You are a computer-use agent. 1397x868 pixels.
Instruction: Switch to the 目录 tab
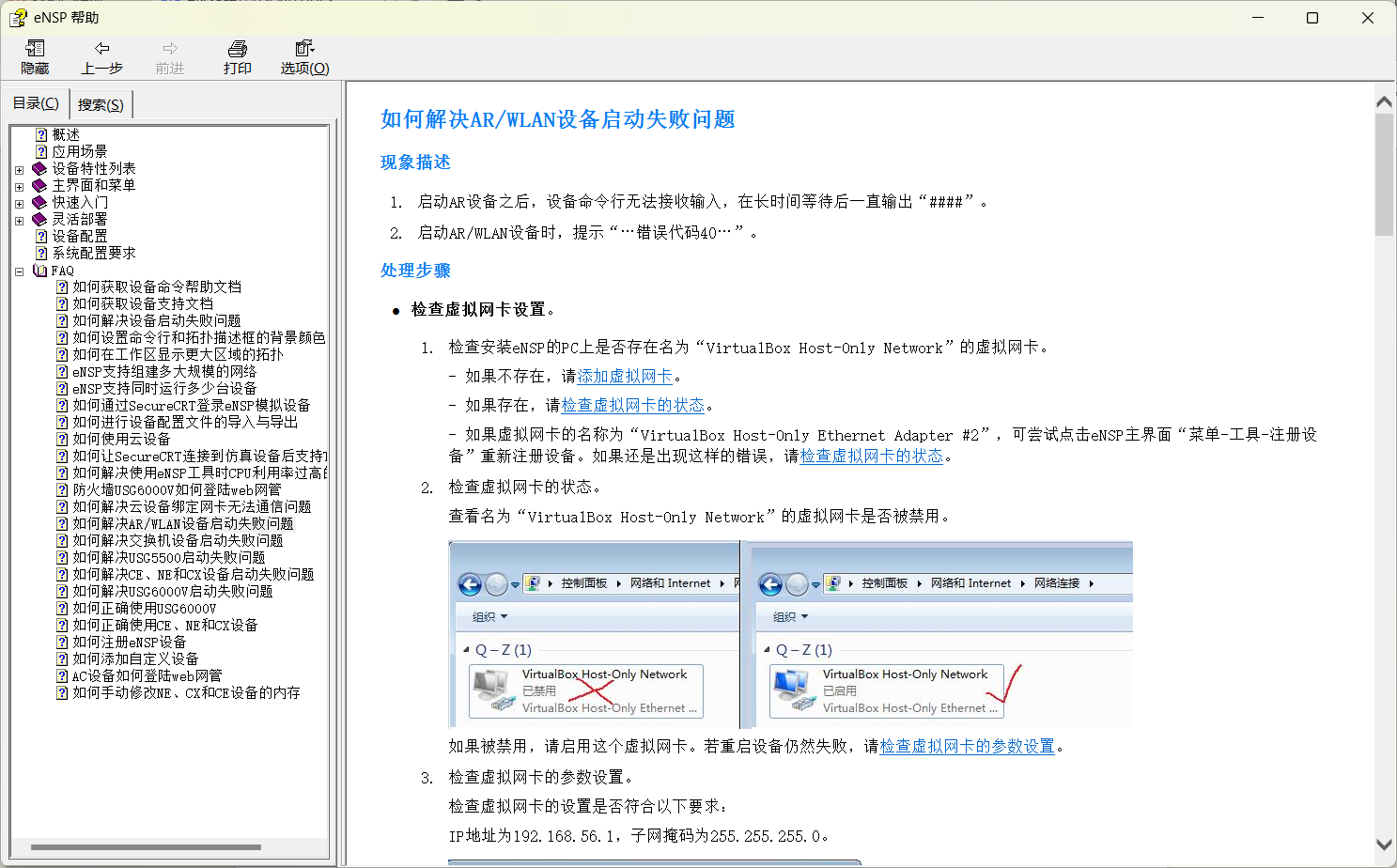point(36,103)
